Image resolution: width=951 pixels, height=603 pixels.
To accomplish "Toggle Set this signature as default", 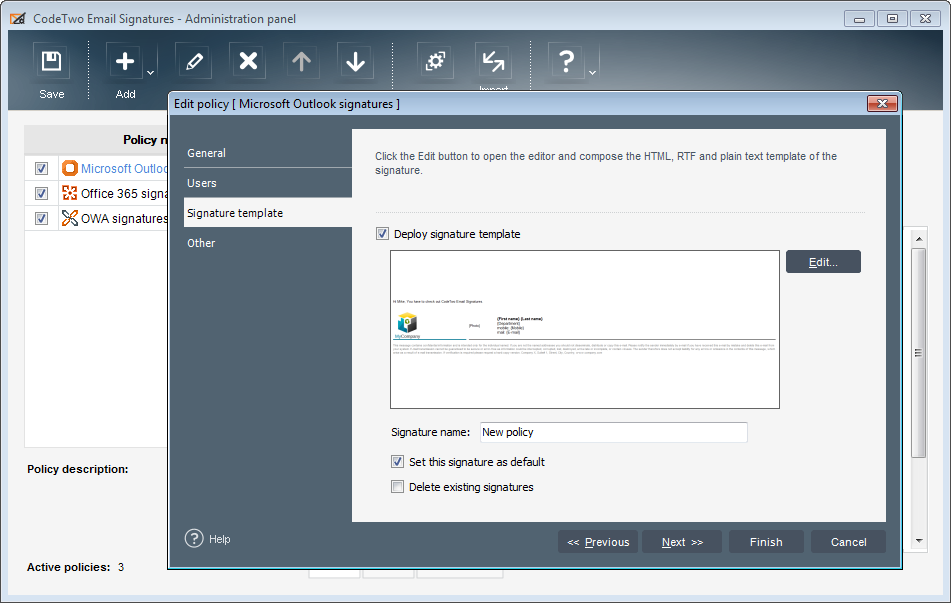I will click(397, 462).
